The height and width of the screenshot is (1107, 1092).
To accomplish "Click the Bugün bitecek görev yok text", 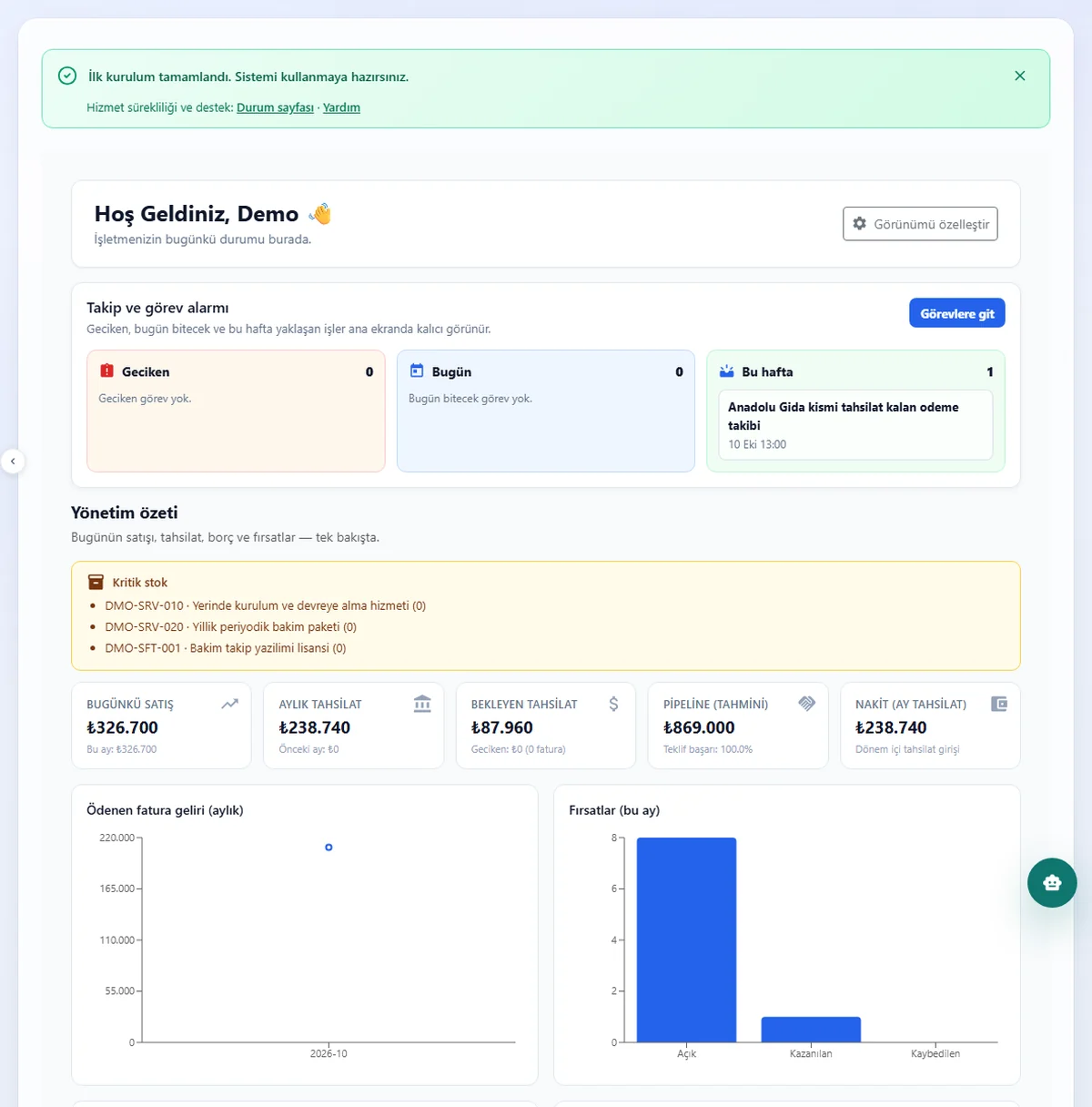I will point(470,399).
